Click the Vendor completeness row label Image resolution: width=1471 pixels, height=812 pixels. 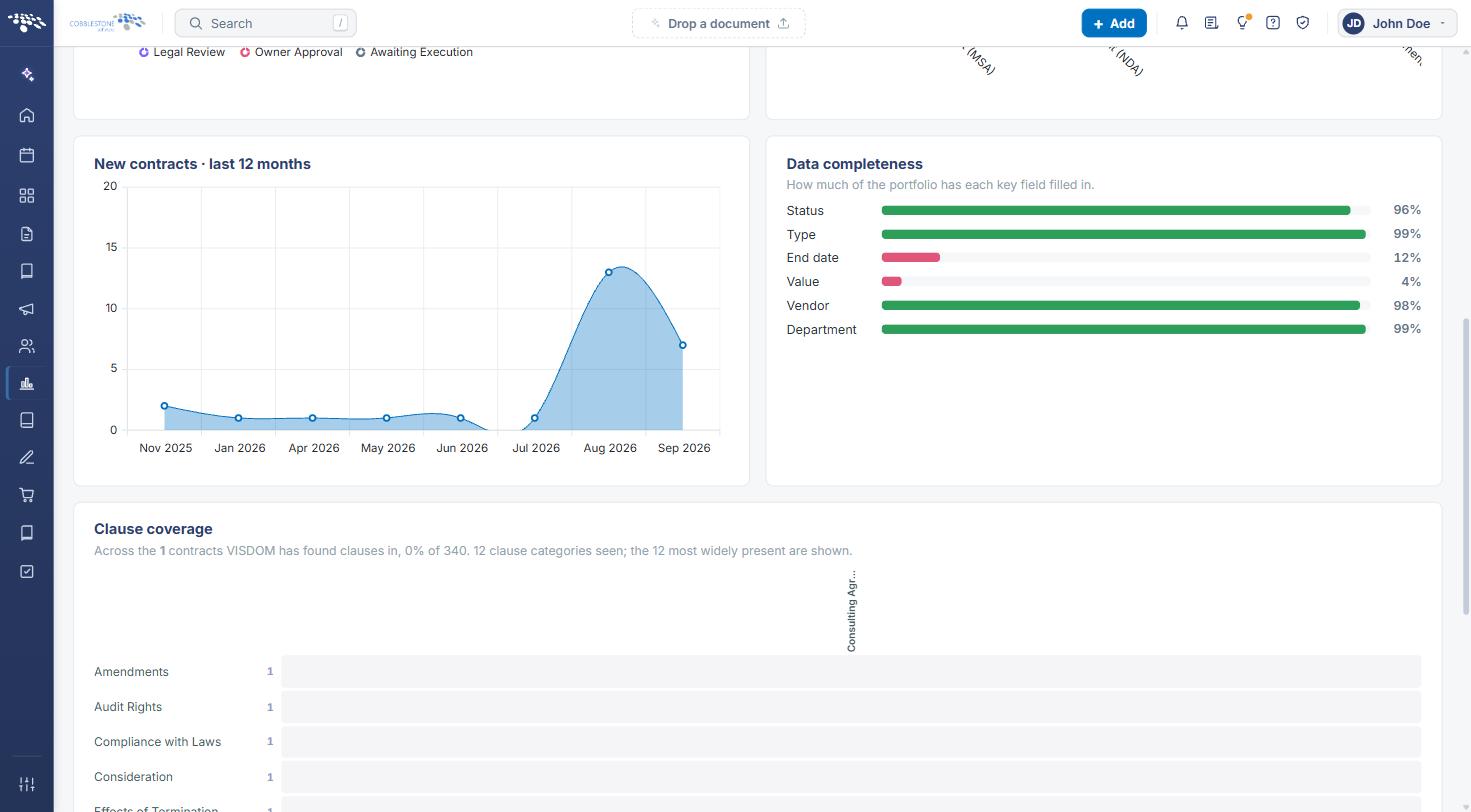[x=807, y=306]
